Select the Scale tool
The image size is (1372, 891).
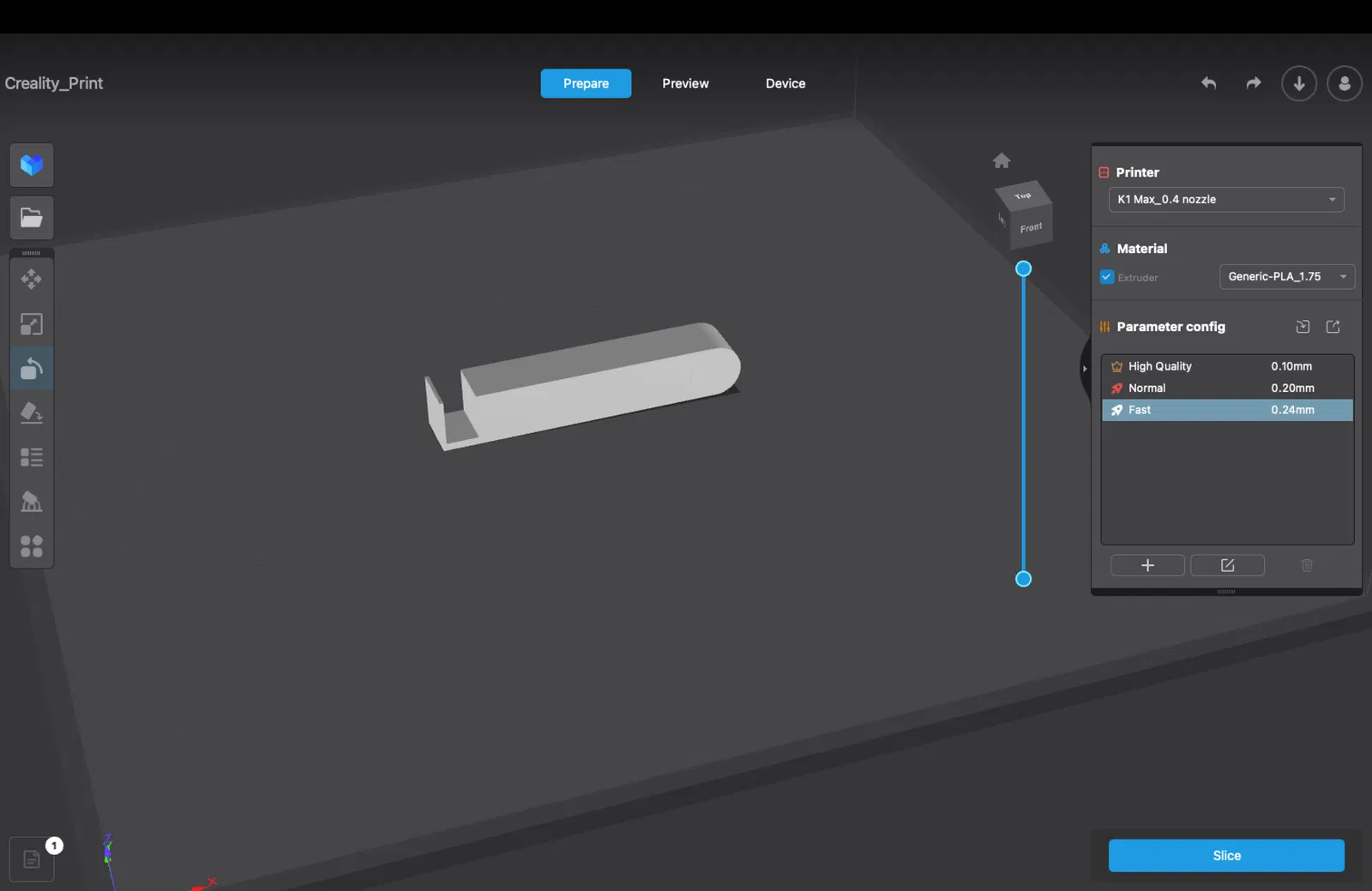tap(32, 324)
